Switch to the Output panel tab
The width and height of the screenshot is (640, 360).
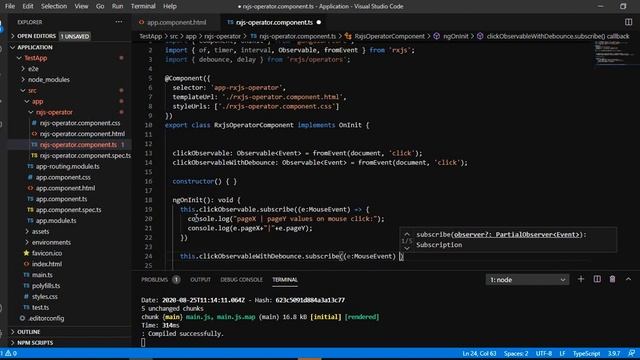click(x=200, y=280)
